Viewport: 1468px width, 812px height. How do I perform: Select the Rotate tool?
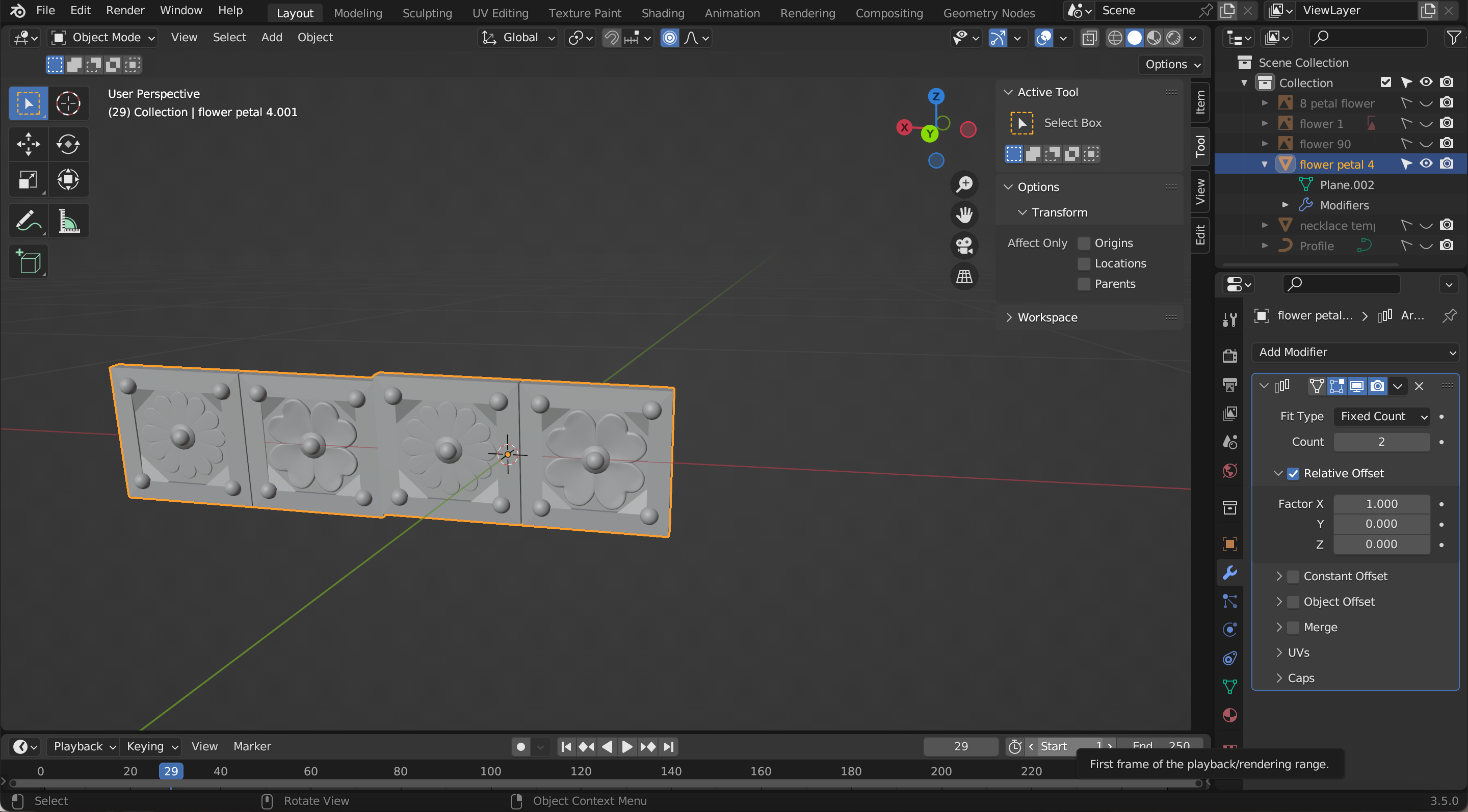(68, 144)
